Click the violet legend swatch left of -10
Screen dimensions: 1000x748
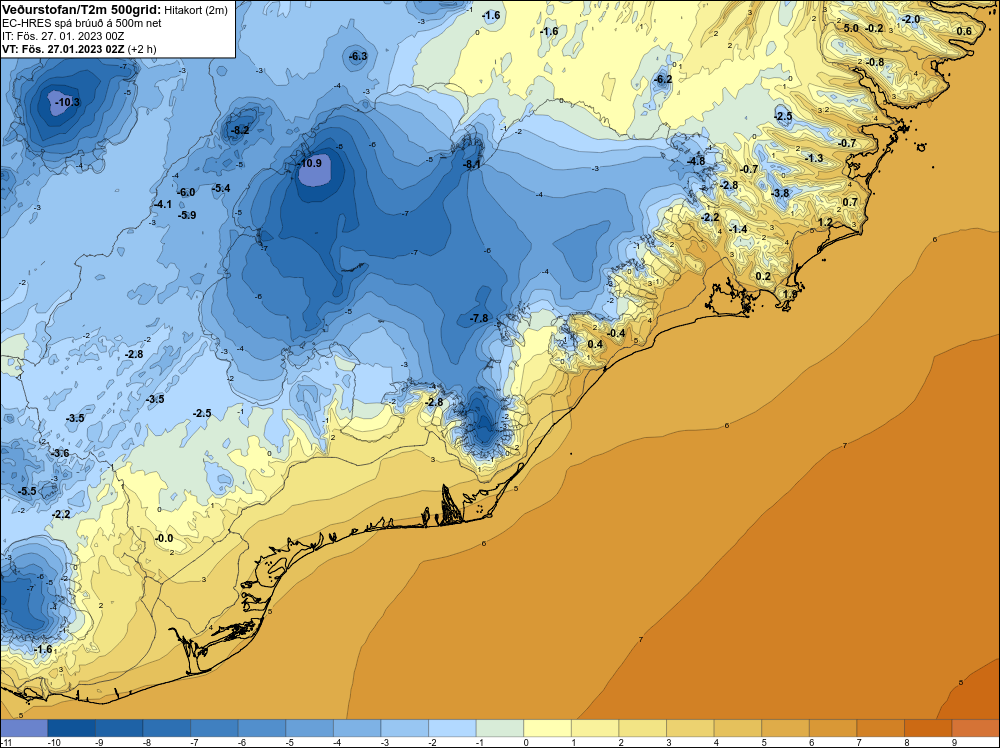pyautogui.click(x=24, y=728)
